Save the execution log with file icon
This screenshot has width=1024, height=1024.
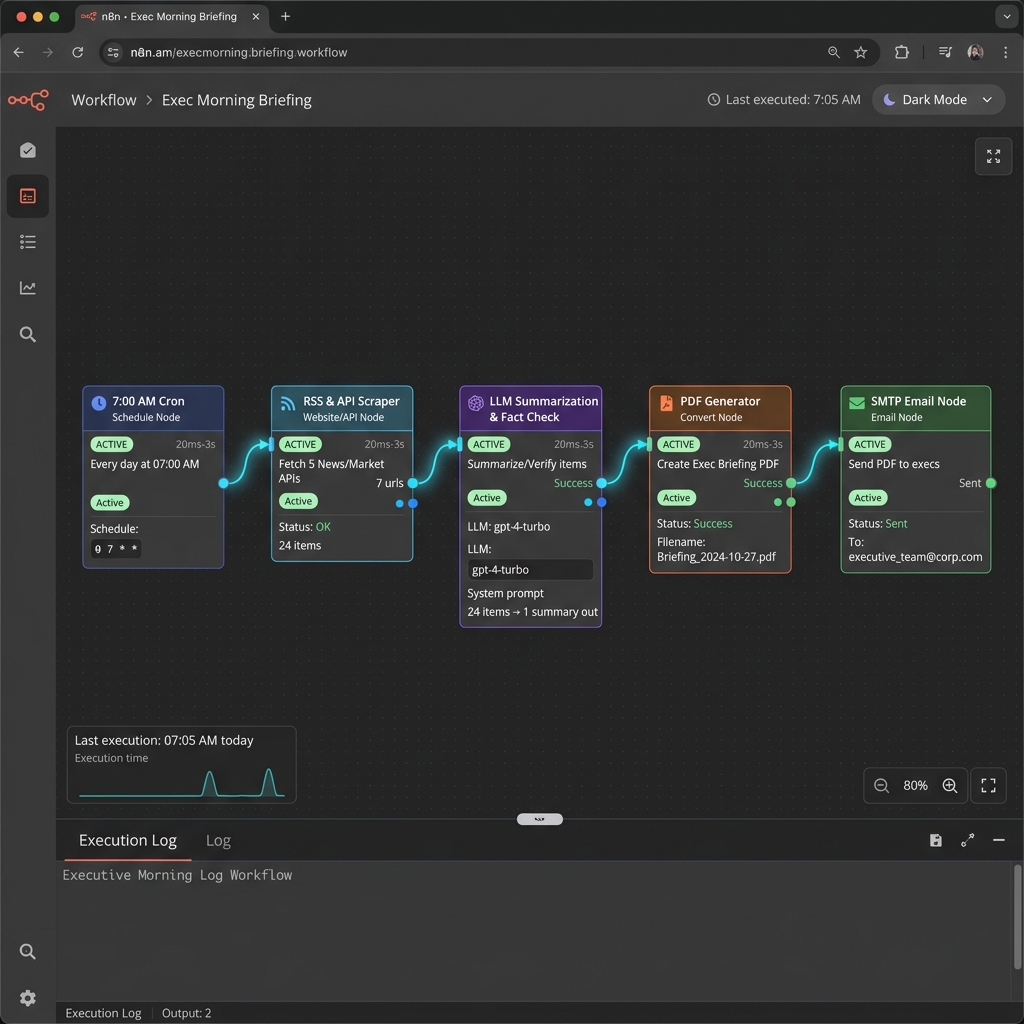pos(935,840)
